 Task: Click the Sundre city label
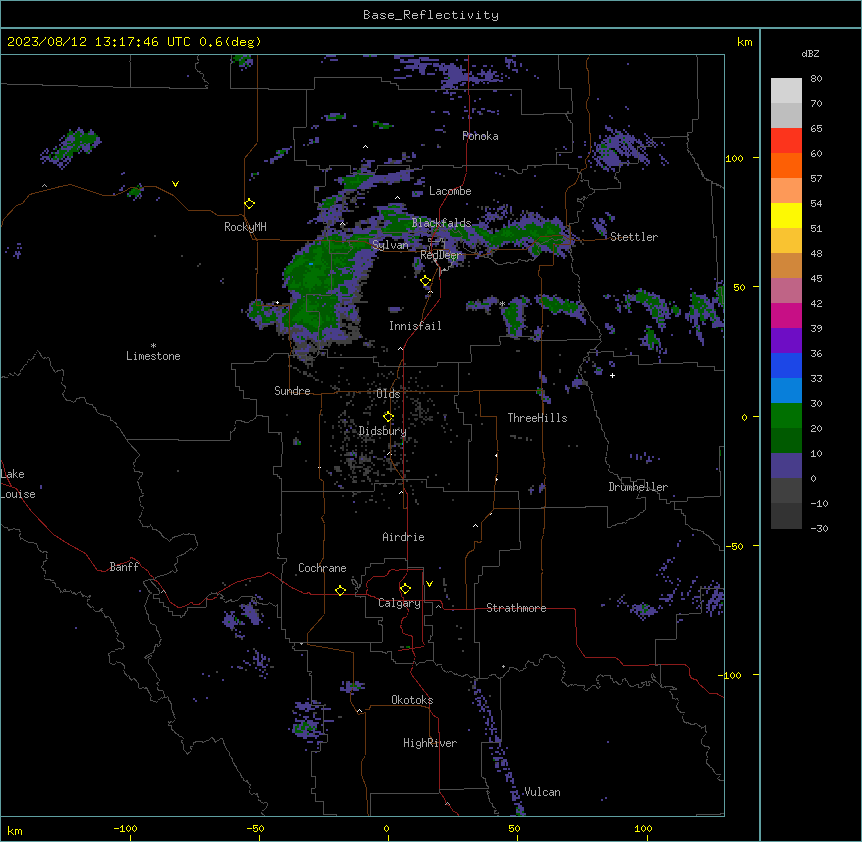click(292, 391)
